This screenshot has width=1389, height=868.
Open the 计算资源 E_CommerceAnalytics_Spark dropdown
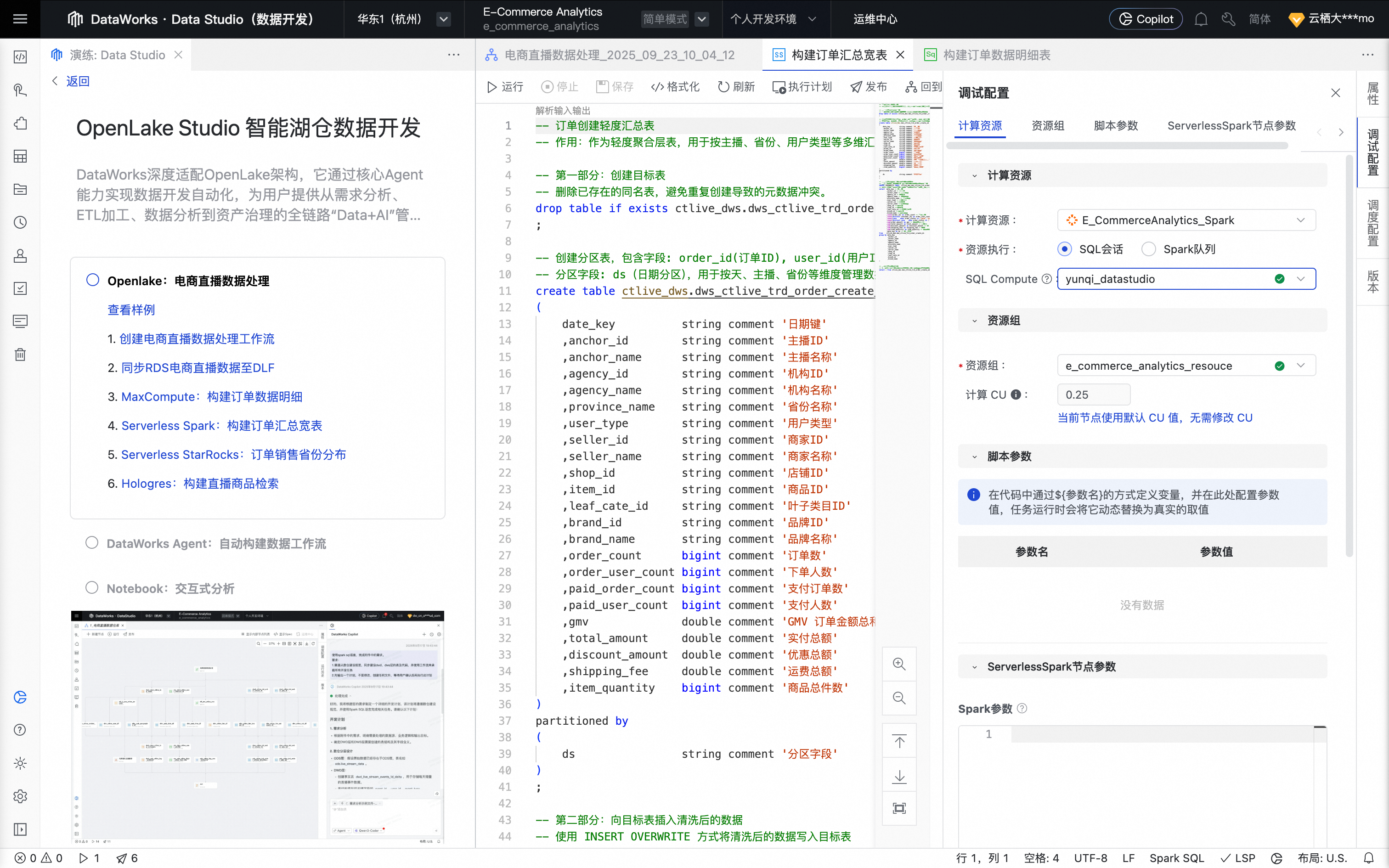click(1186, 220)
